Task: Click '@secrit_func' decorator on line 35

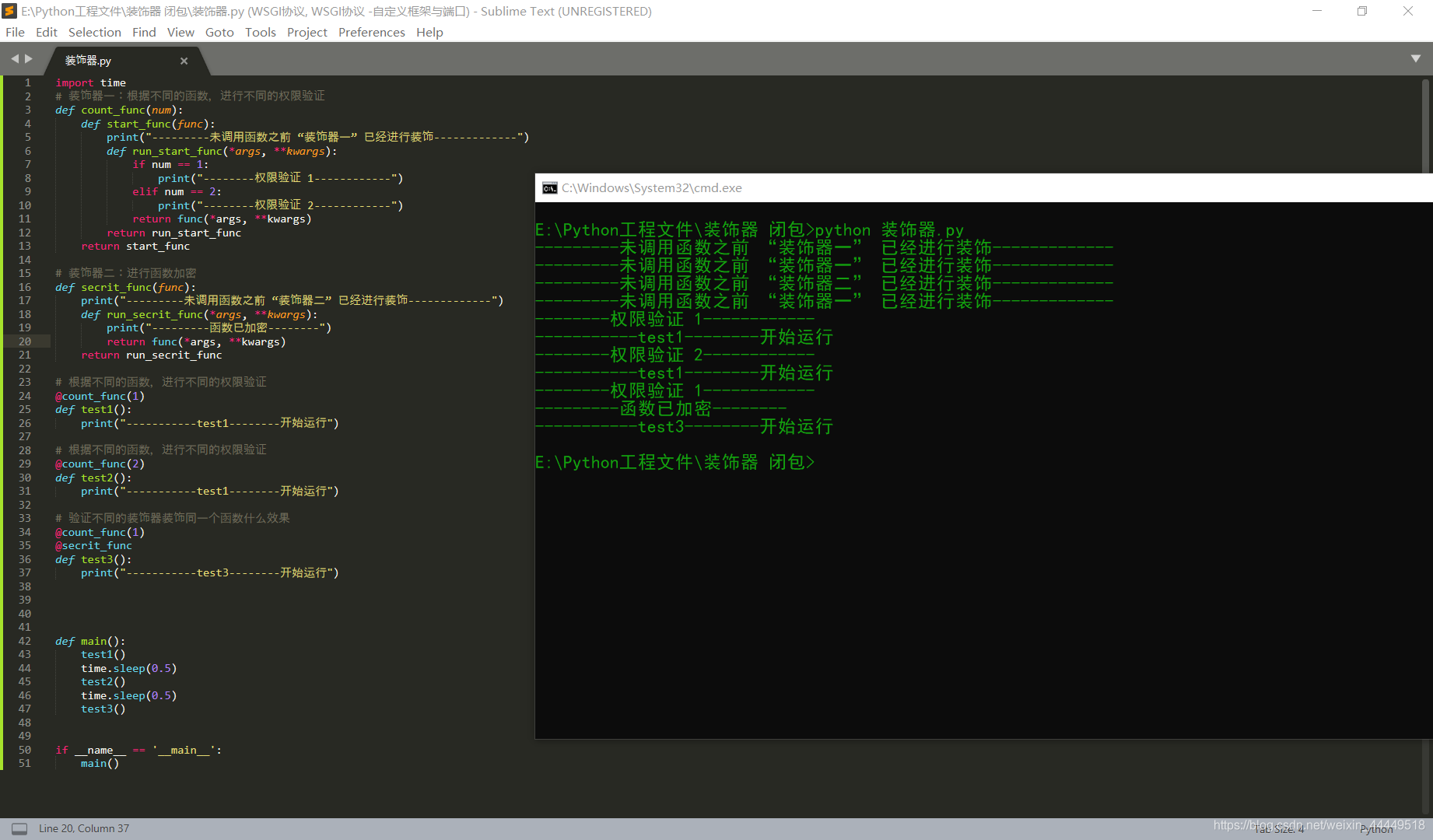Action: (x=93, y=545)
